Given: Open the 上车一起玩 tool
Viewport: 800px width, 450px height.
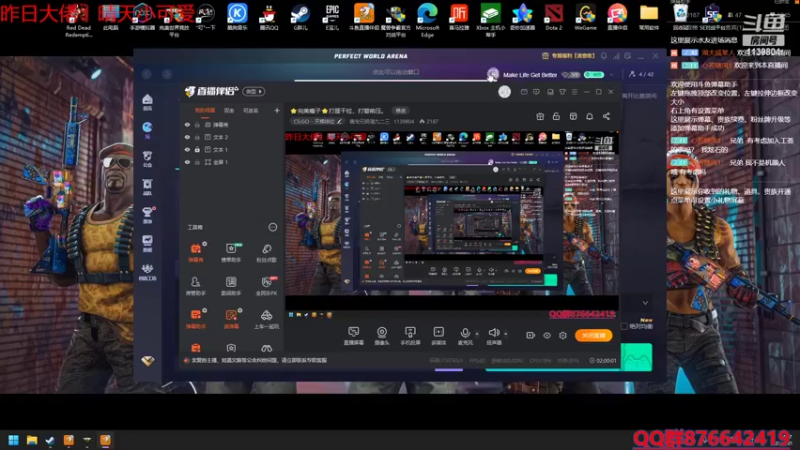Looking at the screenshot, I should pos(266,318).
